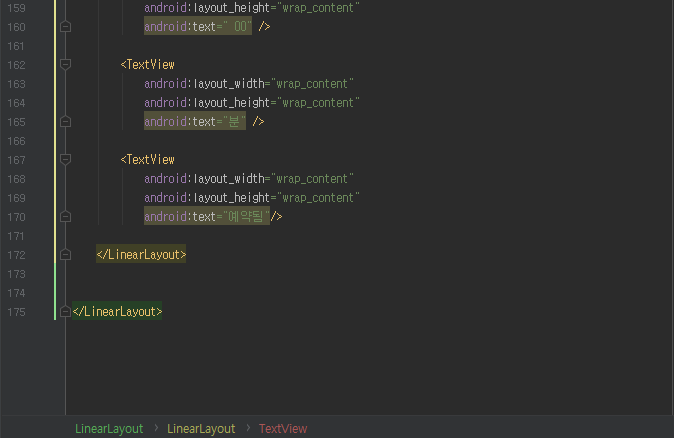Viewport: 674px width, 438px height.
Task: Click layout_height attribute on line 169
Action: [252, 198]
